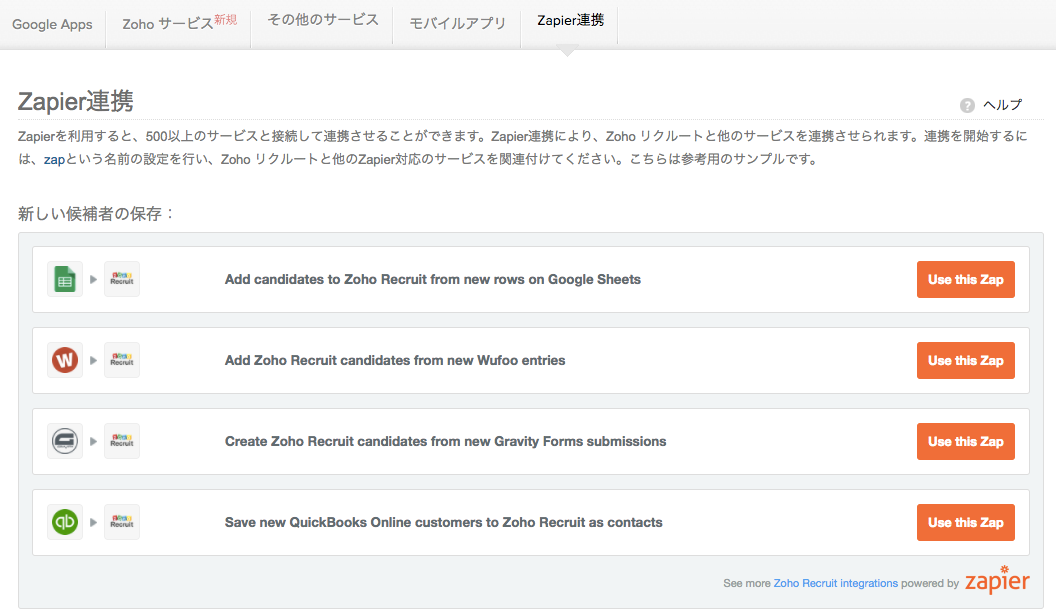Click Zoho Recruit icon in QuickBooks row
Screen dimensions: 1056x614
[122, 522]
